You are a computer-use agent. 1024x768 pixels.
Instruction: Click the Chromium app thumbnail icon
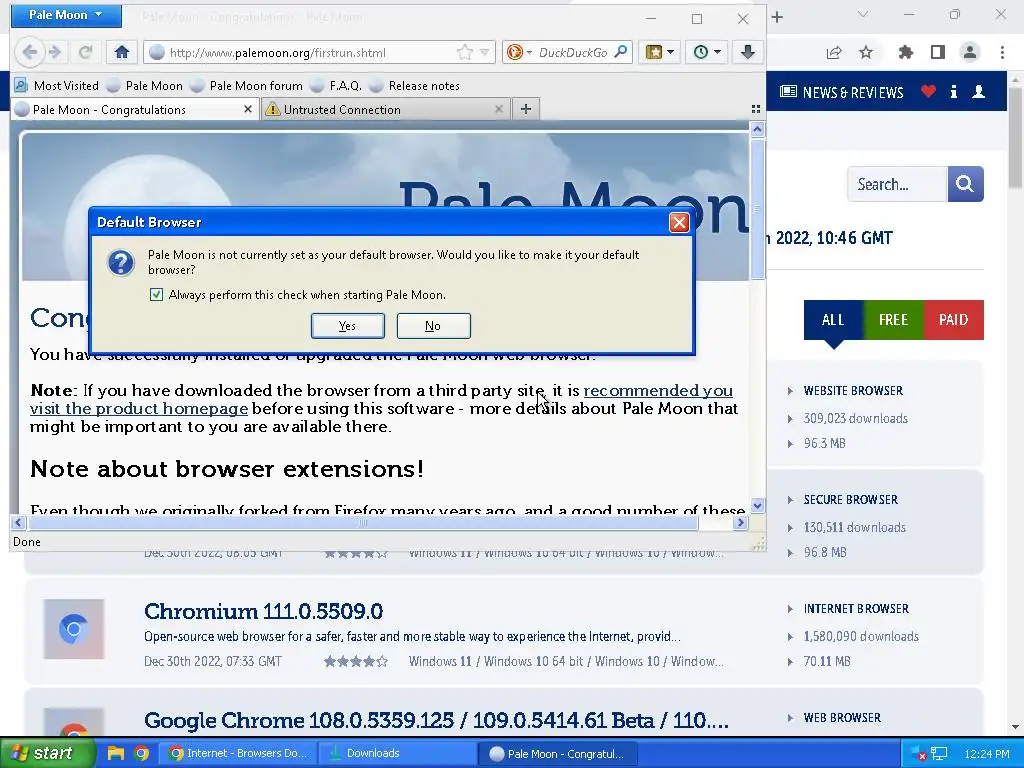74,629
